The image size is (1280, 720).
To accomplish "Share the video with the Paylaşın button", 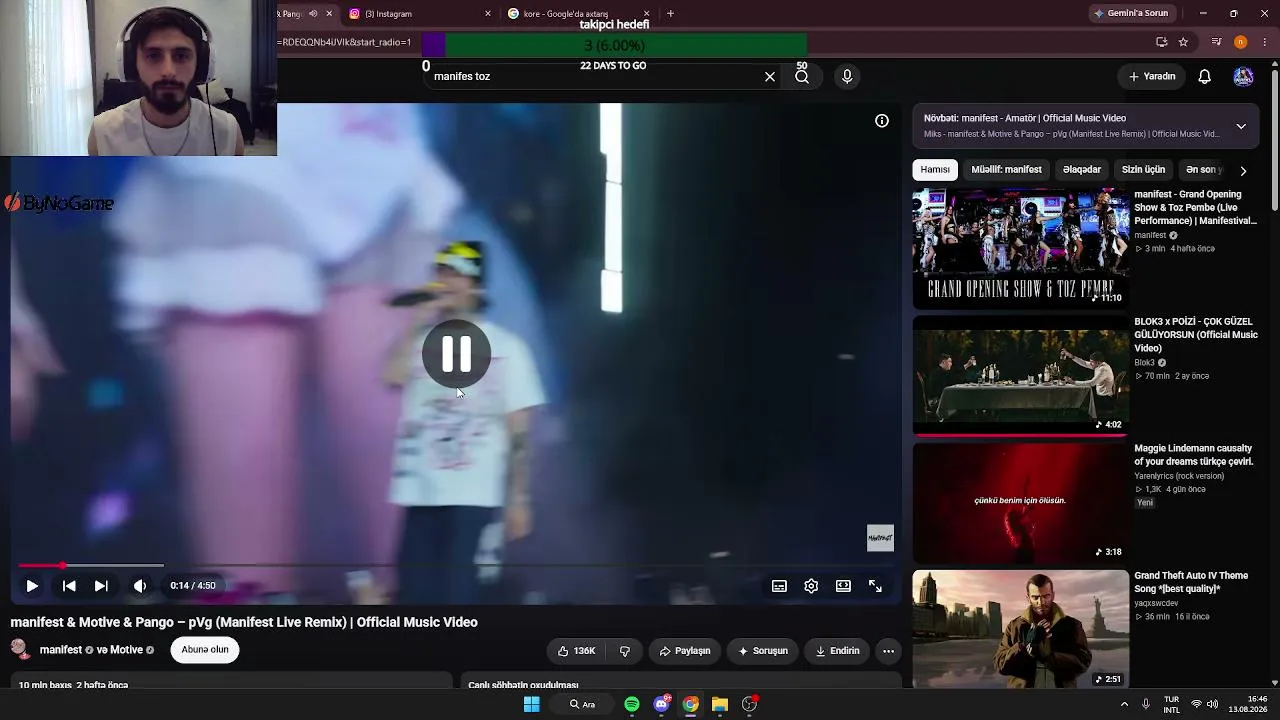I will [x=685, y=651].
